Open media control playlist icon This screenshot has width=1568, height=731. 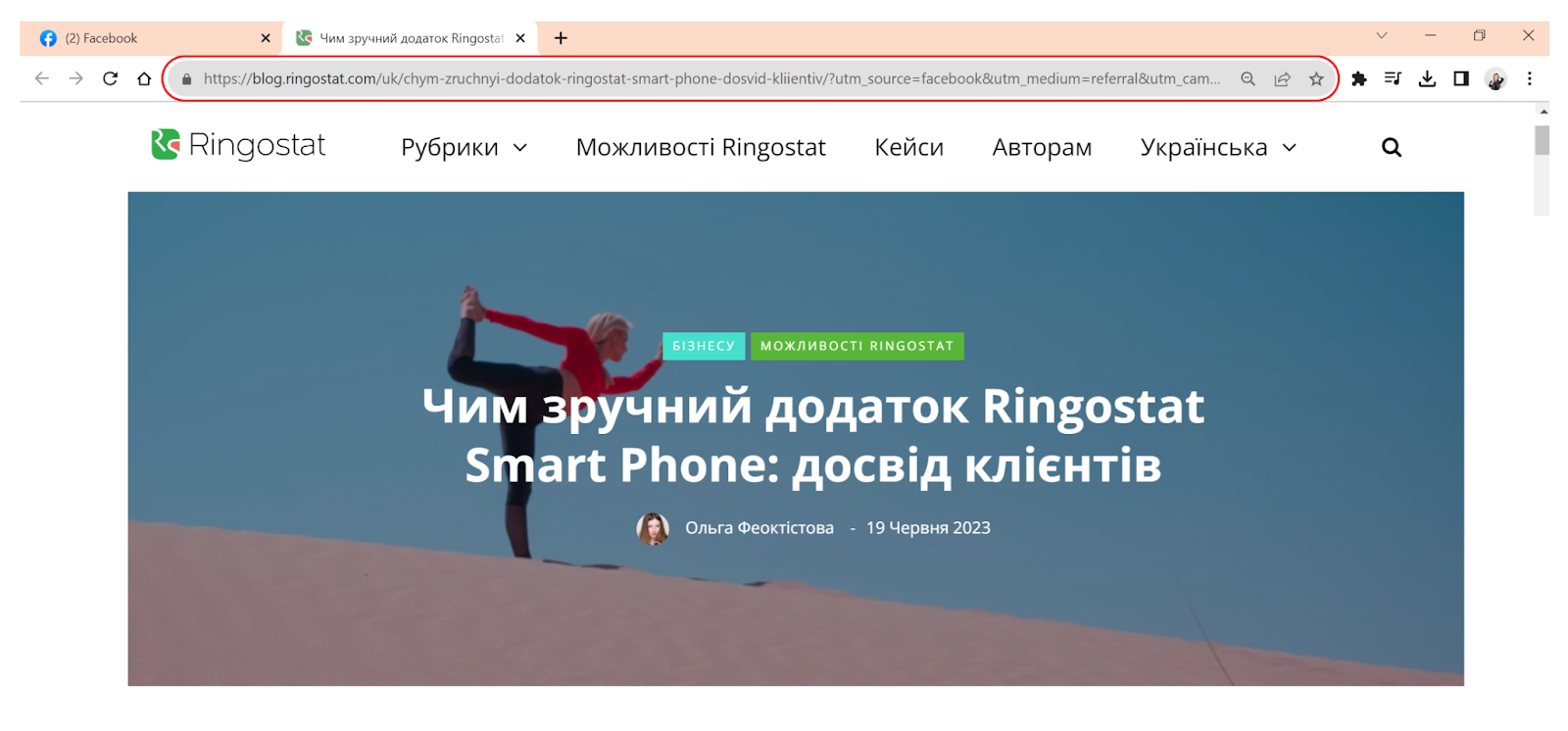(1393, 78)
